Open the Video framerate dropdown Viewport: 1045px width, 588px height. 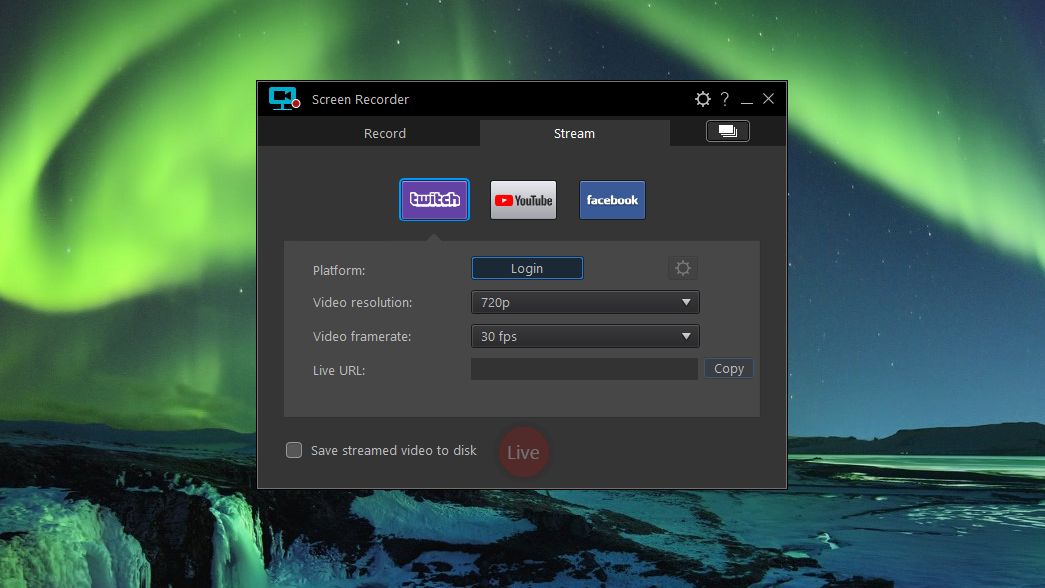coord(585,336)
